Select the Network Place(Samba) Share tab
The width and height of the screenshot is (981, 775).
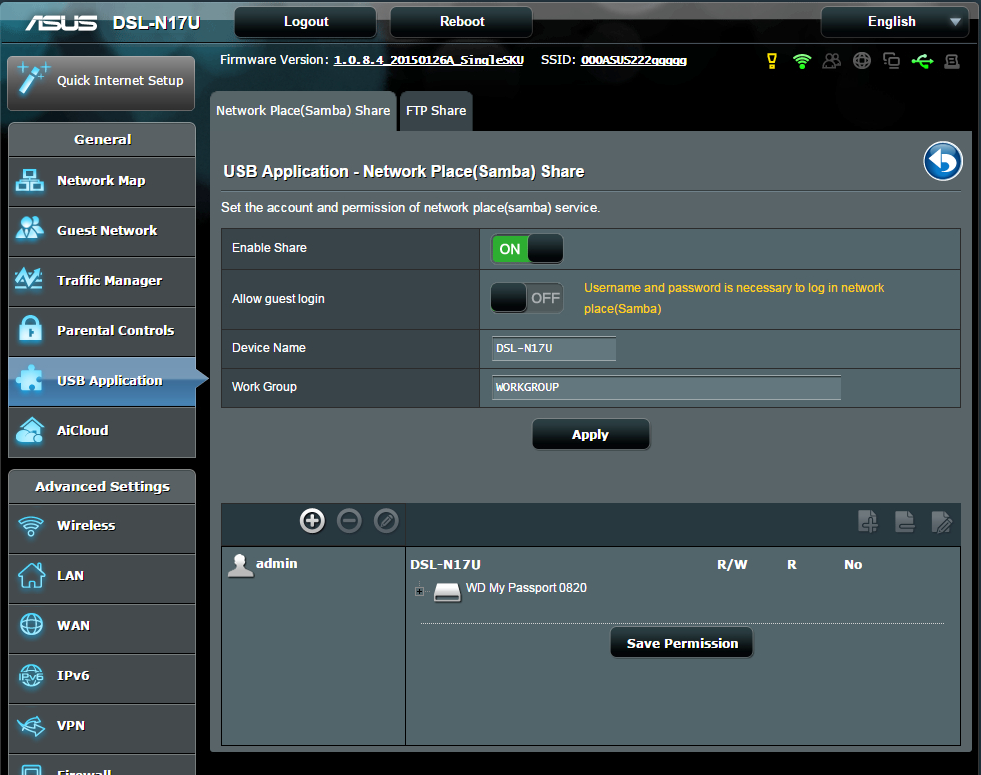coord(303,111)
